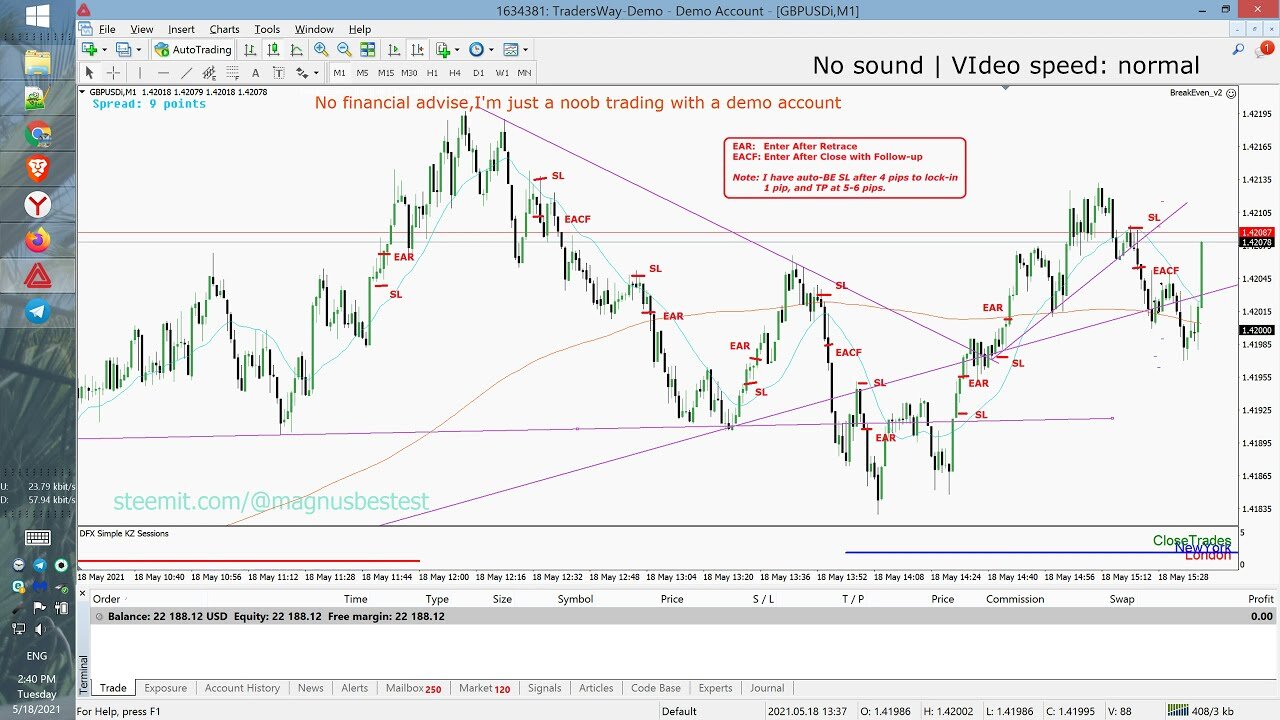
Task: Sort by the Profit column header
Action: click(x=1260, y=599)
